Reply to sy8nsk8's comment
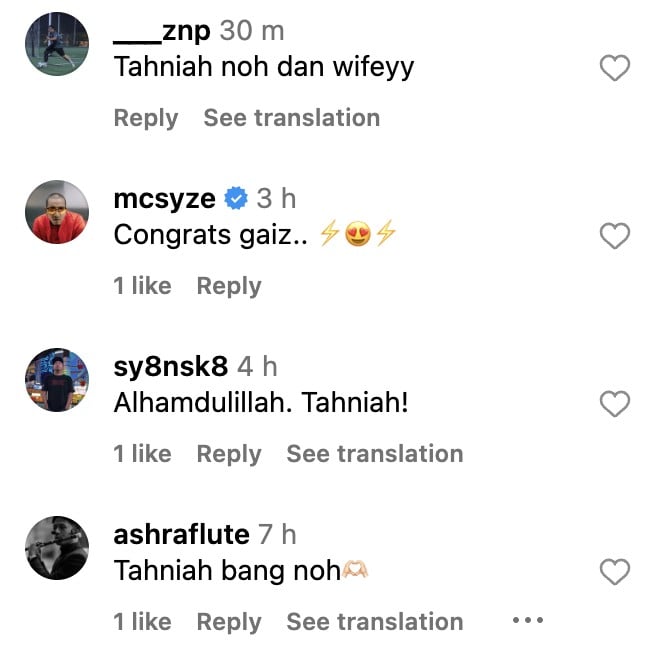The image size is (654, 666). pyautogui.click(x=229, y=454)
